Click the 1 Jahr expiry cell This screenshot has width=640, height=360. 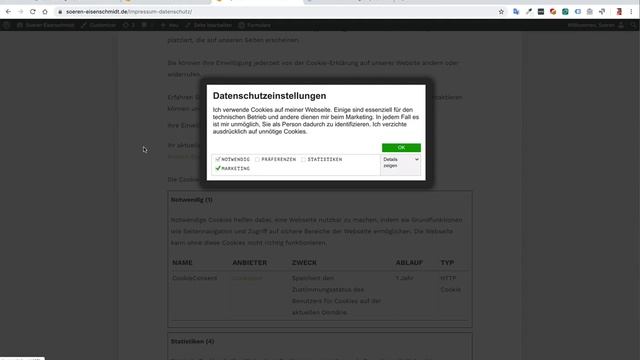[x=404, y=278]
